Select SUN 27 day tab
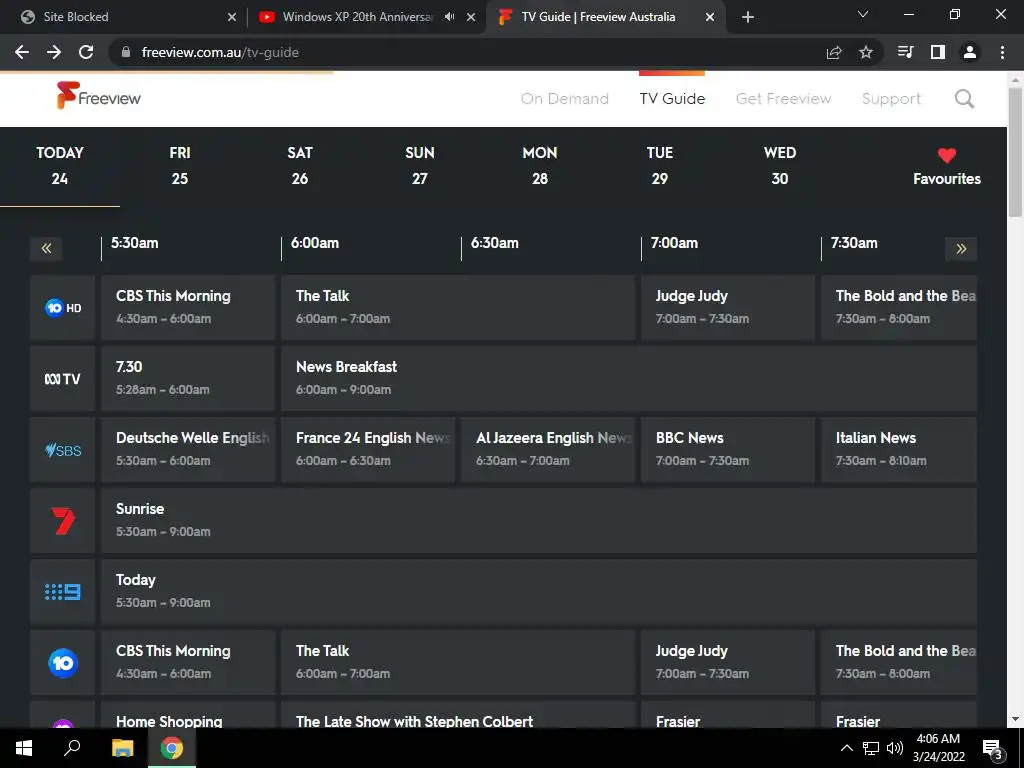This screenshot has height=768, width=1024. click(419, 165)
